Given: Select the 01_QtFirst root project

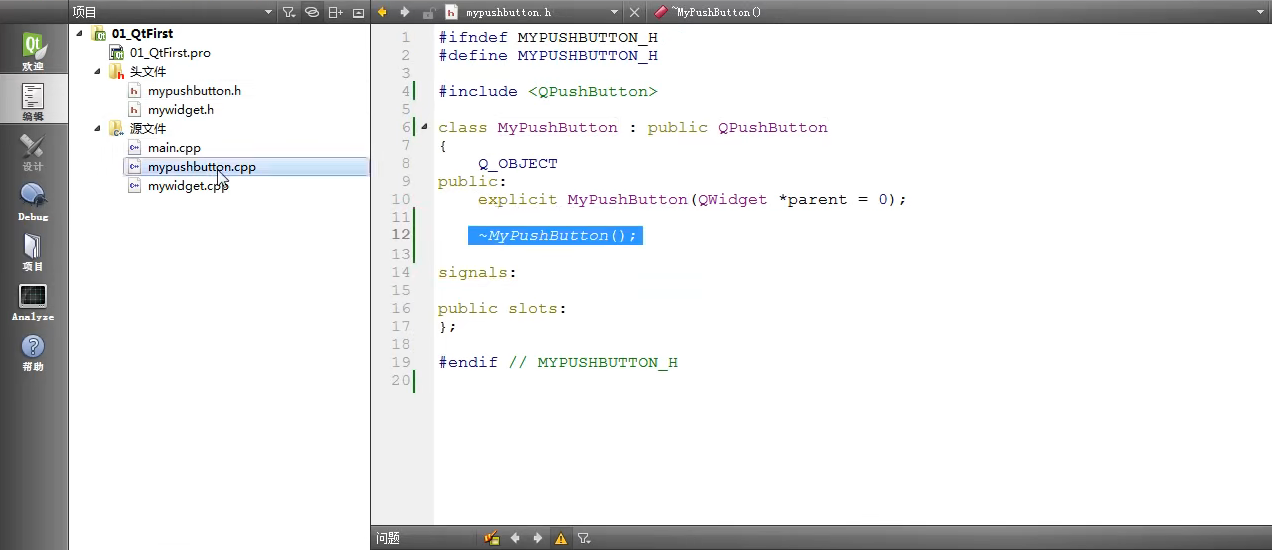Looking at the screenshot, I should 142,33.
